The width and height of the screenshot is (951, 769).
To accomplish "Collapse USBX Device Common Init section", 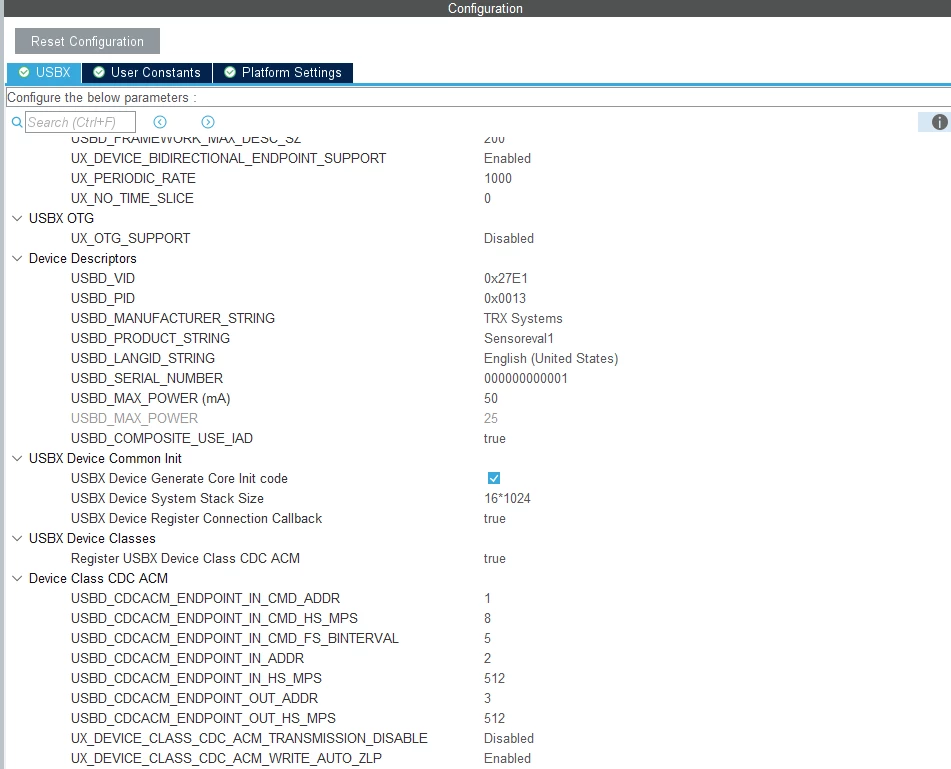I will 17,458.
